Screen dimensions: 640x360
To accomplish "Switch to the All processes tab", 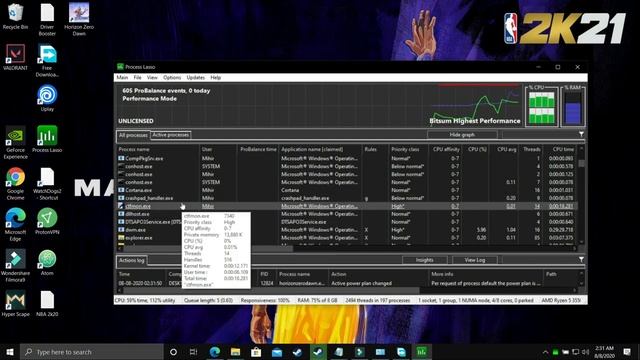I will point(133,135).
